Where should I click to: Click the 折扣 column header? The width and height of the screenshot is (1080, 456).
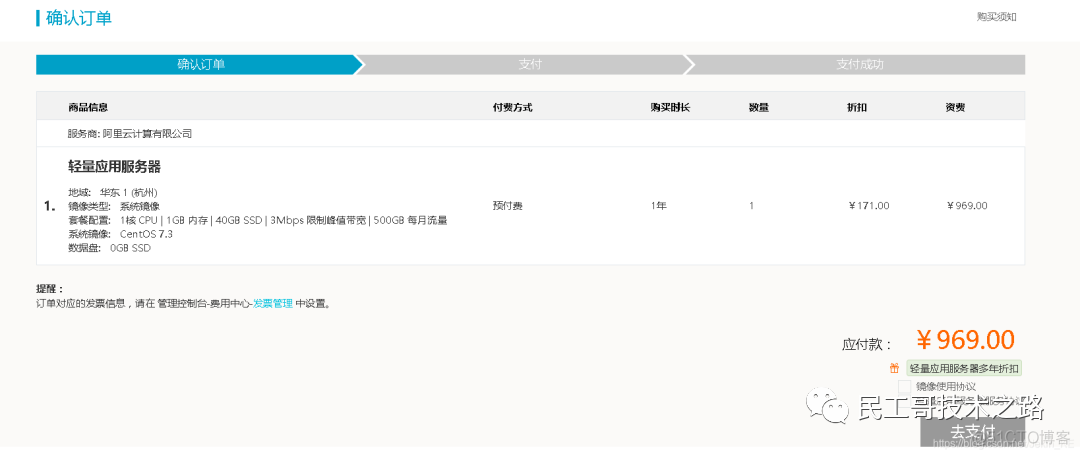point(857,107)
